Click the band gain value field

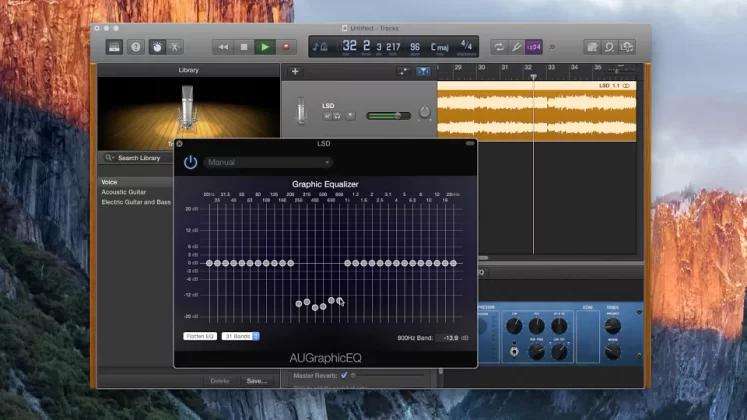[x=450, y=338]
